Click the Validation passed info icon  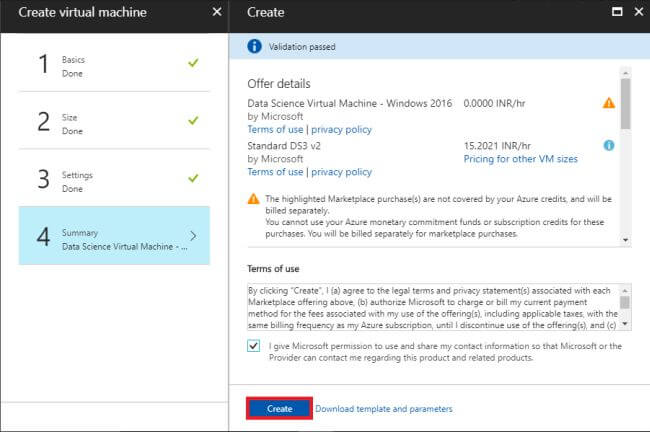[x=255, y=46]
